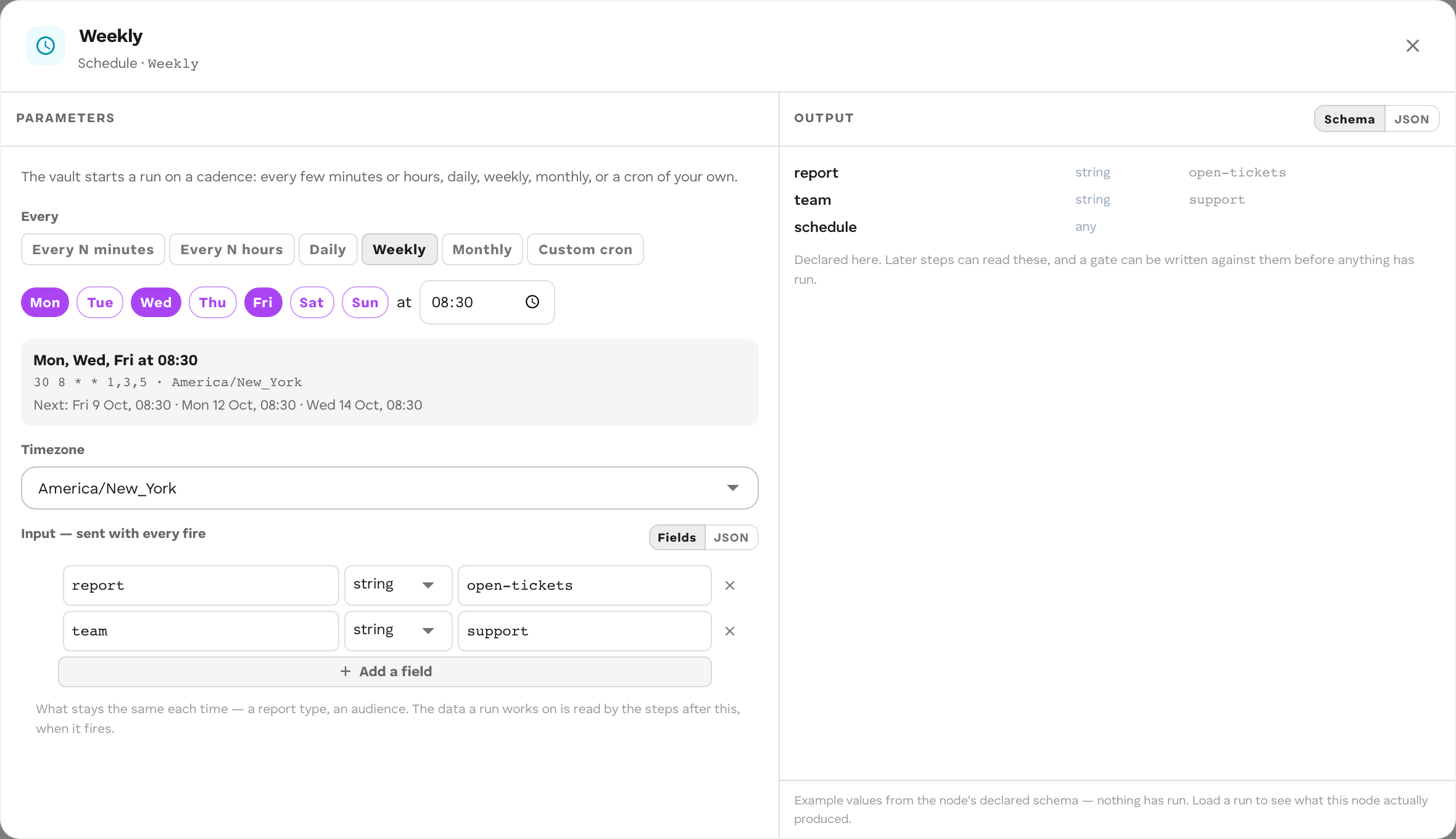Toggle Wednesday on the weekly schedule
The width and height of the screenshot is (1456, 839).
click(x=156, y=302)
